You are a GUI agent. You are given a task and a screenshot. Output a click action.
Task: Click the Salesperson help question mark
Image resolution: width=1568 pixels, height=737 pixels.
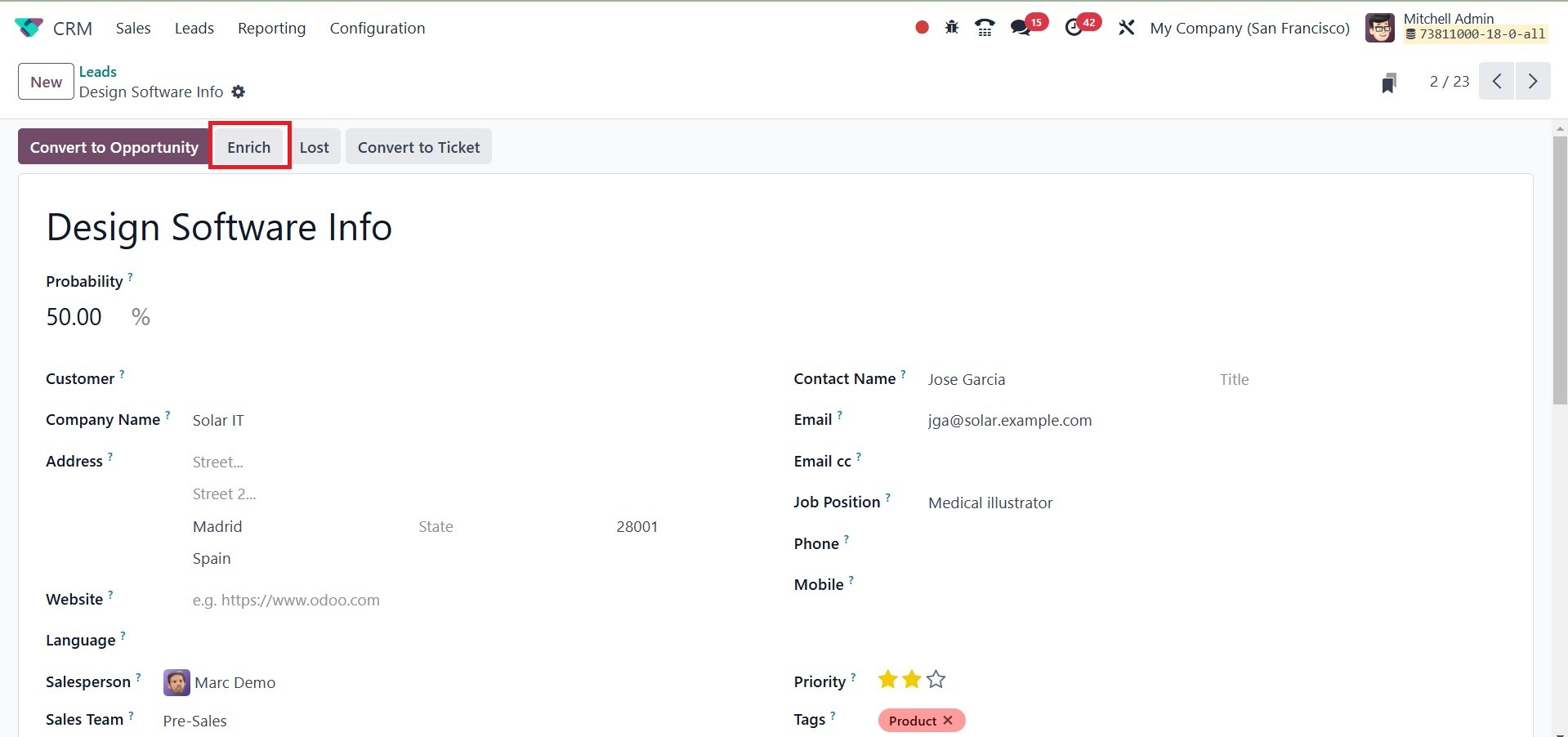pos(138,677)
